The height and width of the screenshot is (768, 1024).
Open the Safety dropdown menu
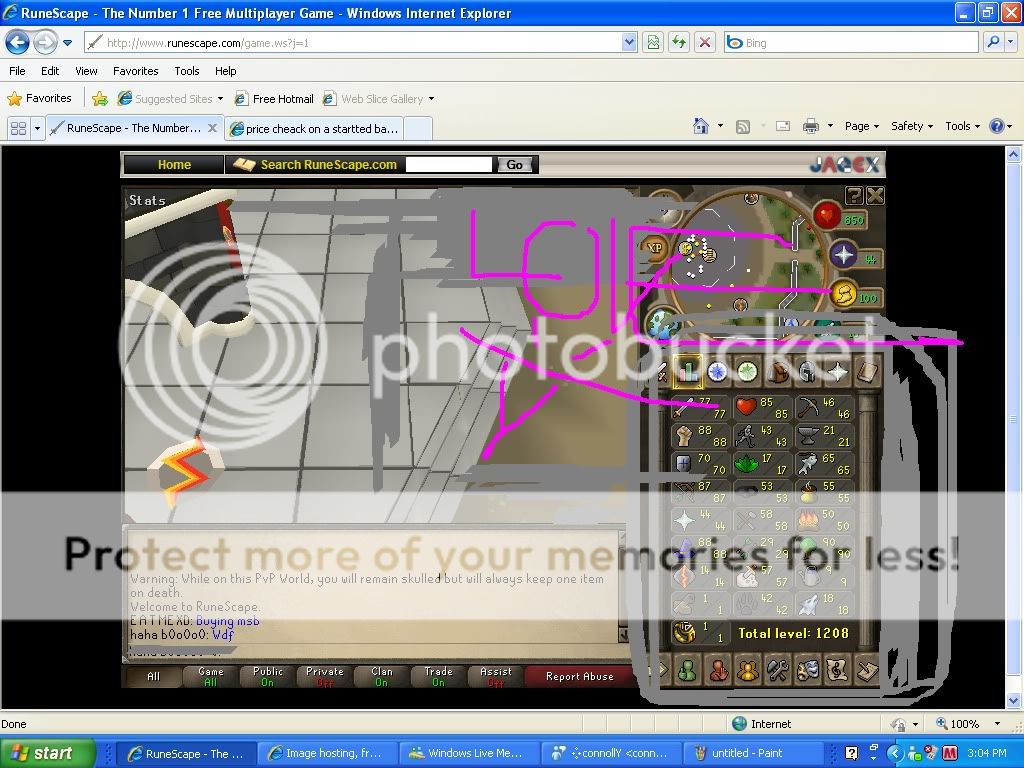[911, 126]
